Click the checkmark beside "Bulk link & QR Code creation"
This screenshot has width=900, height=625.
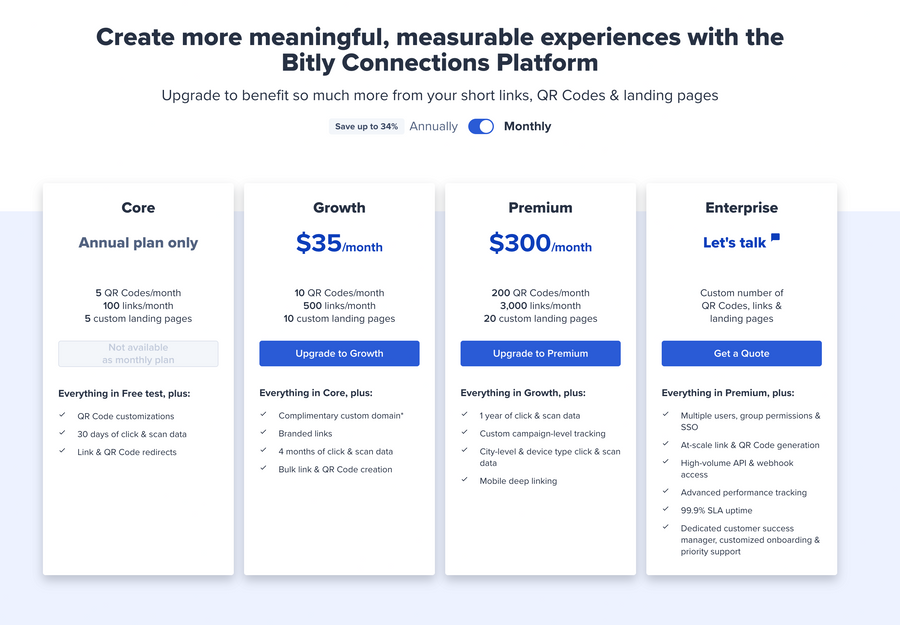point(265,468)
